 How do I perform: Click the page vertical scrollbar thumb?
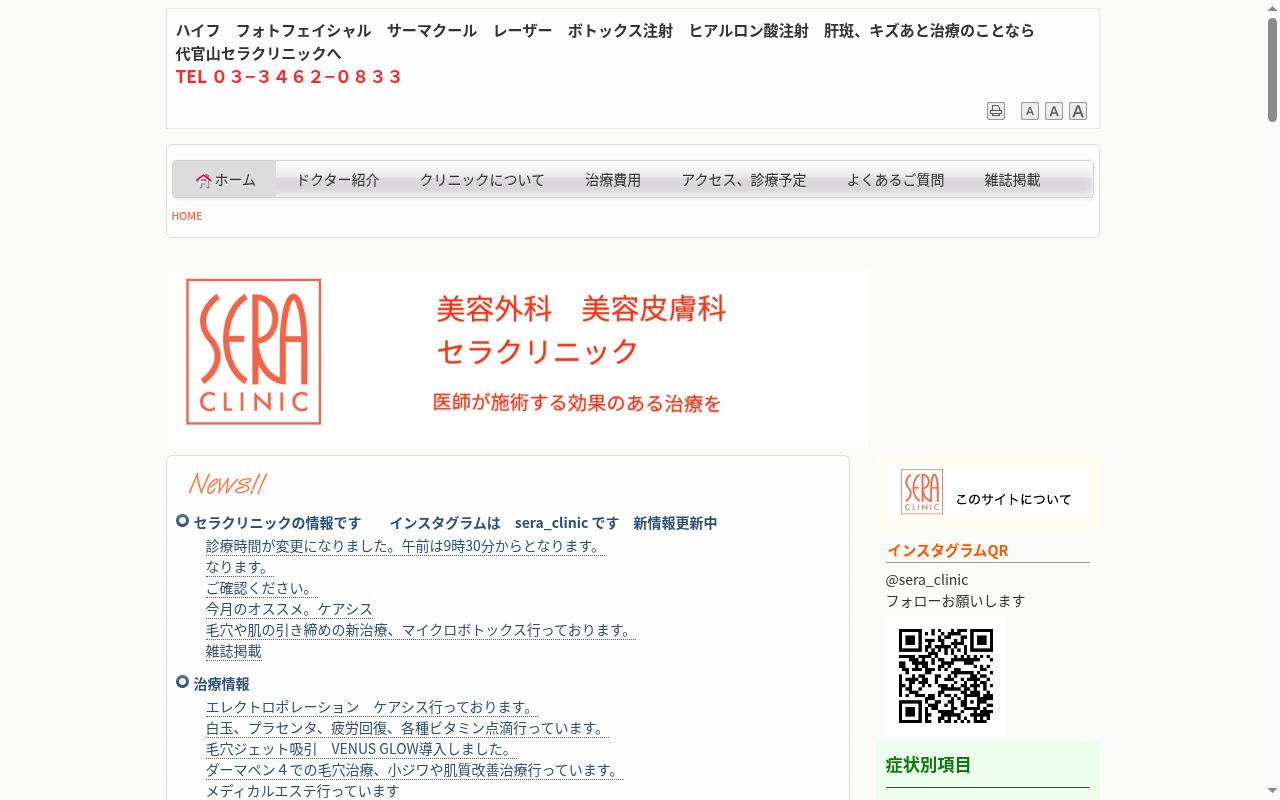[1272, 70]
